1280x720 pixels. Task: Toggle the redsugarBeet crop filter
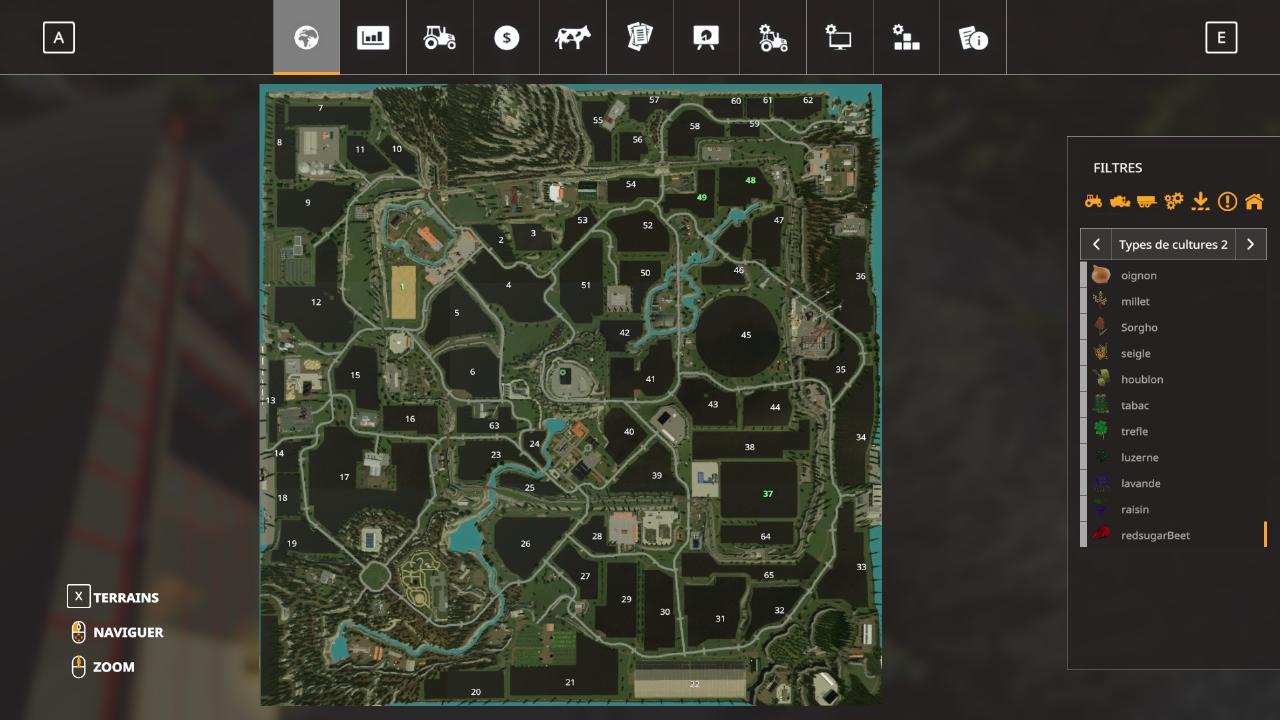(1173, 535)
